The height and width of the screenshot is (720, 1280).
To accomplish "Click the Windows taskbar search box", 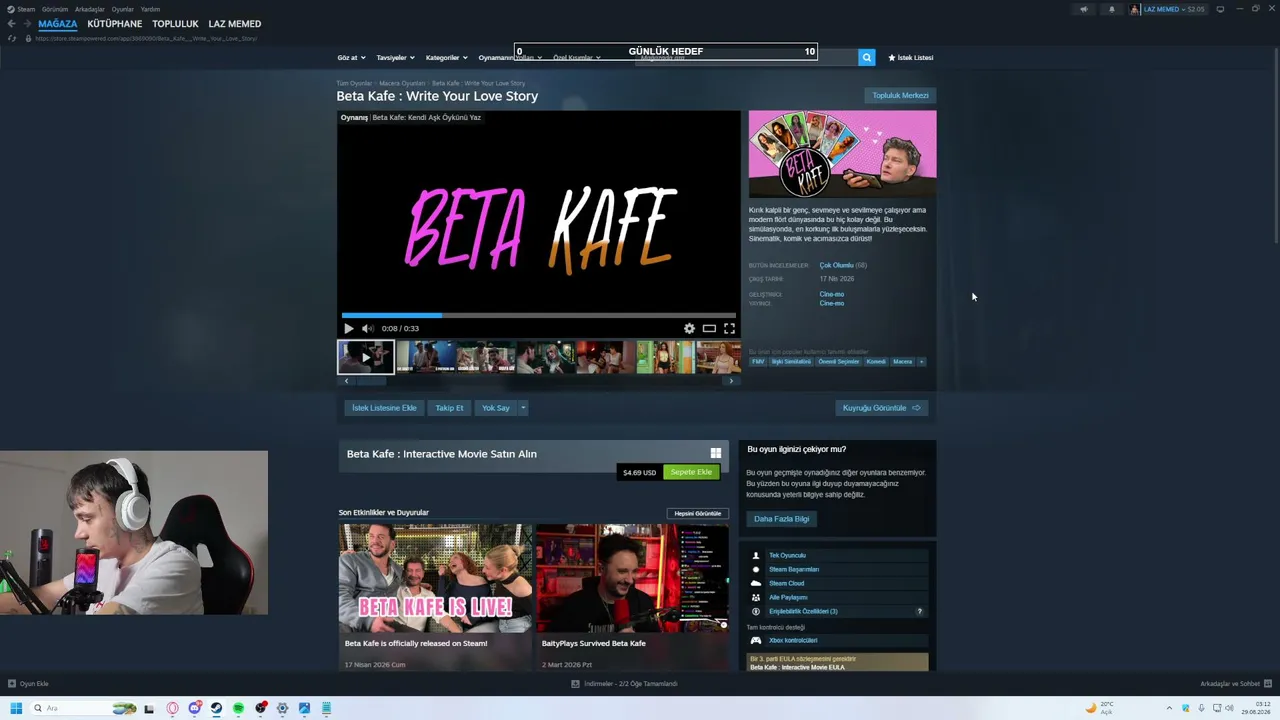I will tap(85, 708).
